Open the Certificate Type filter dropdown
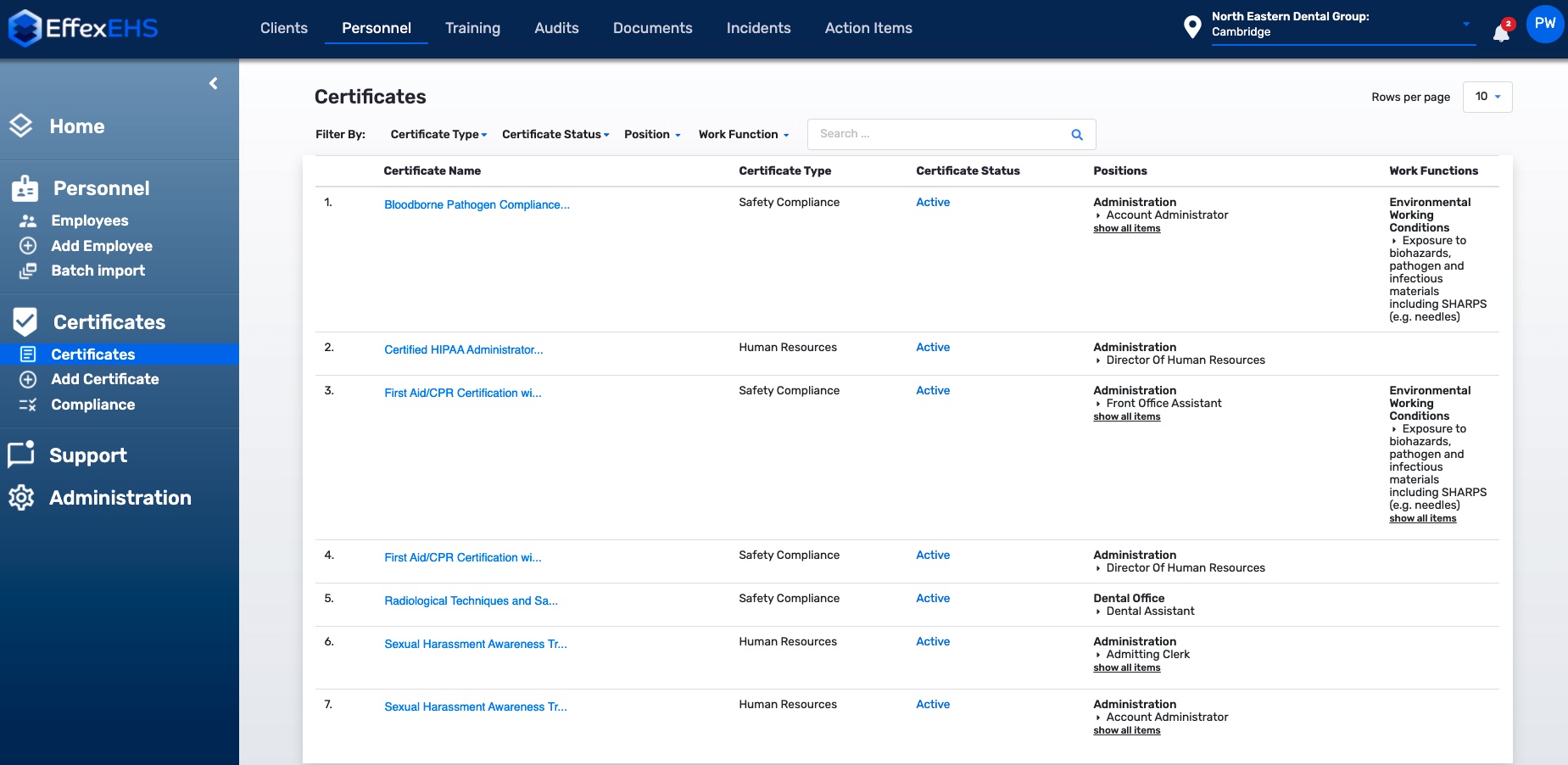Image resolution: width=1568 pixels, height=765 pixels. click(438, 135)
